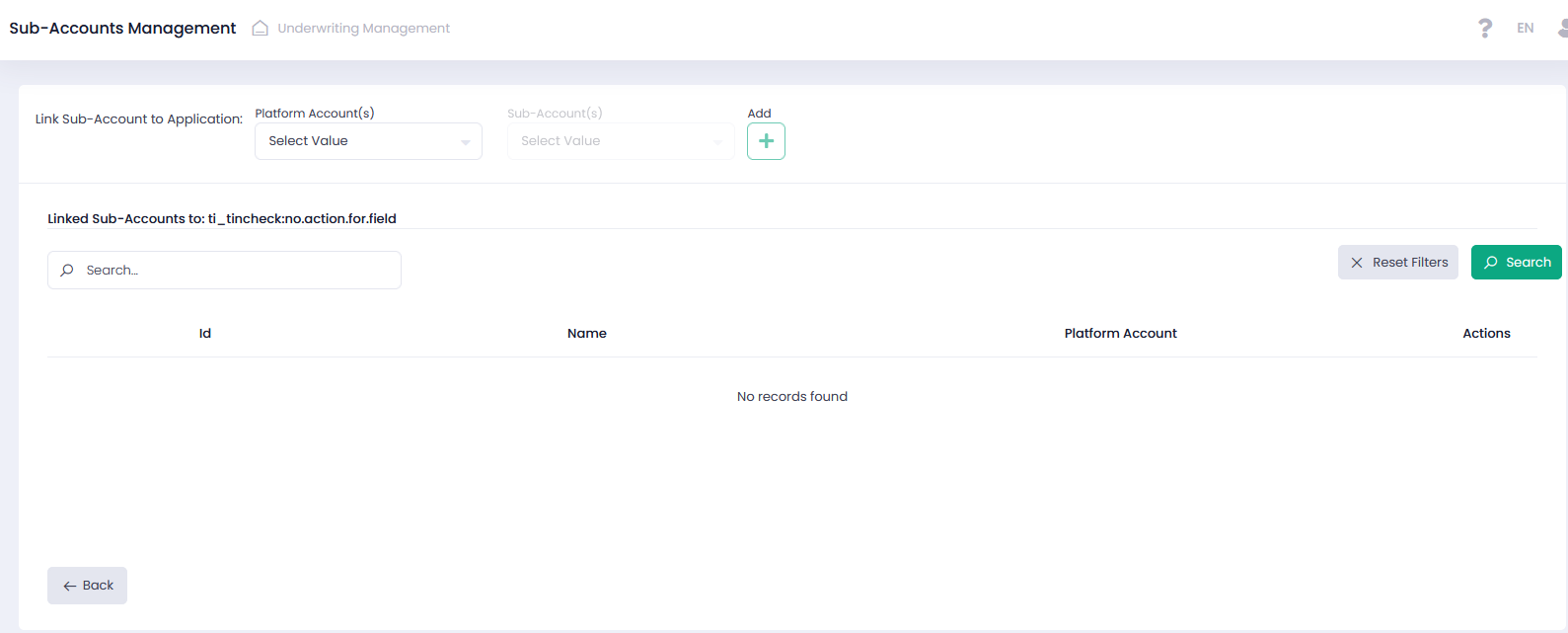Click the Actions column header

pos(1486,334)
